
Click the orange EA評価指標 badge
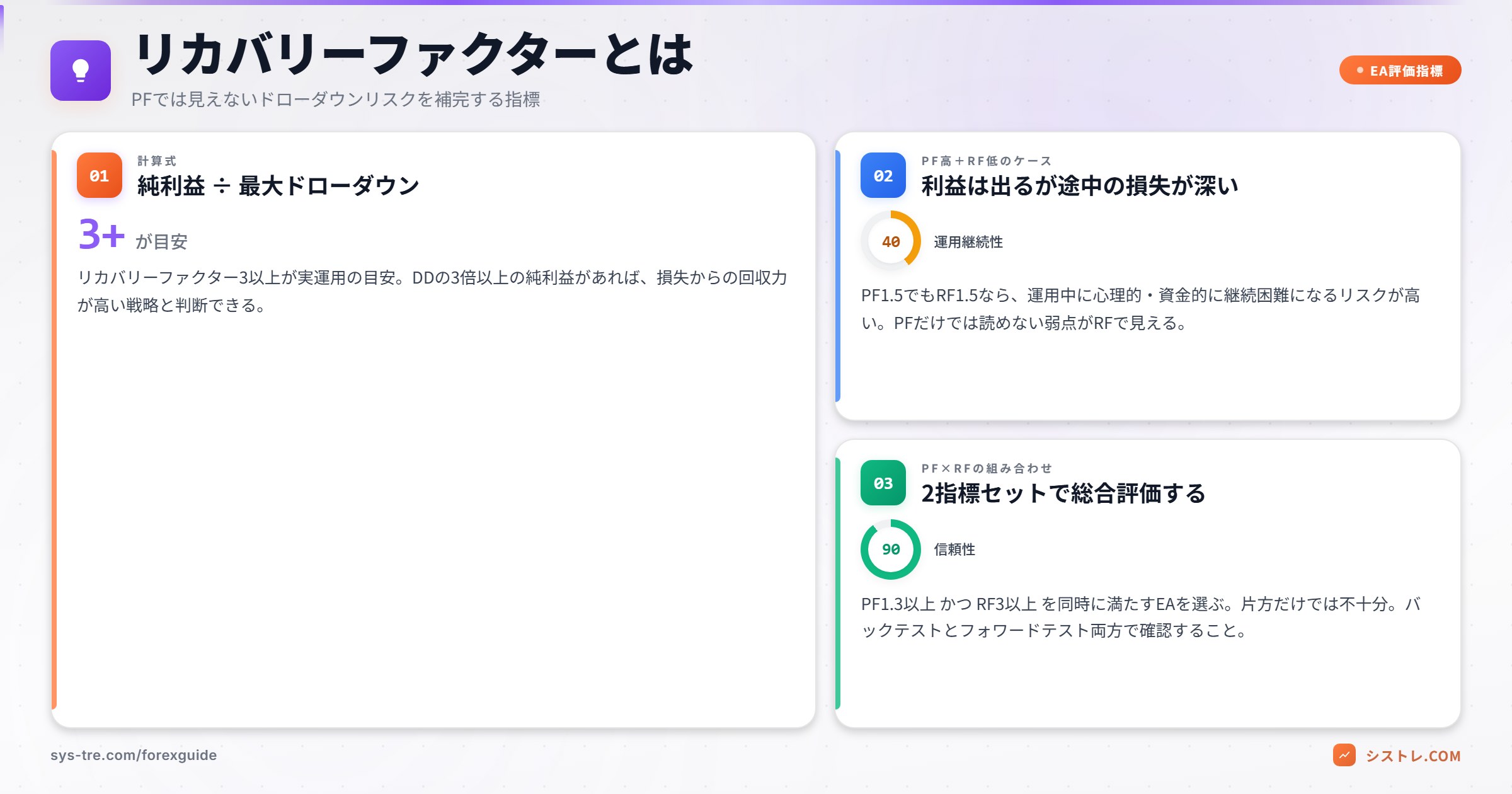tap(1400, 71)
